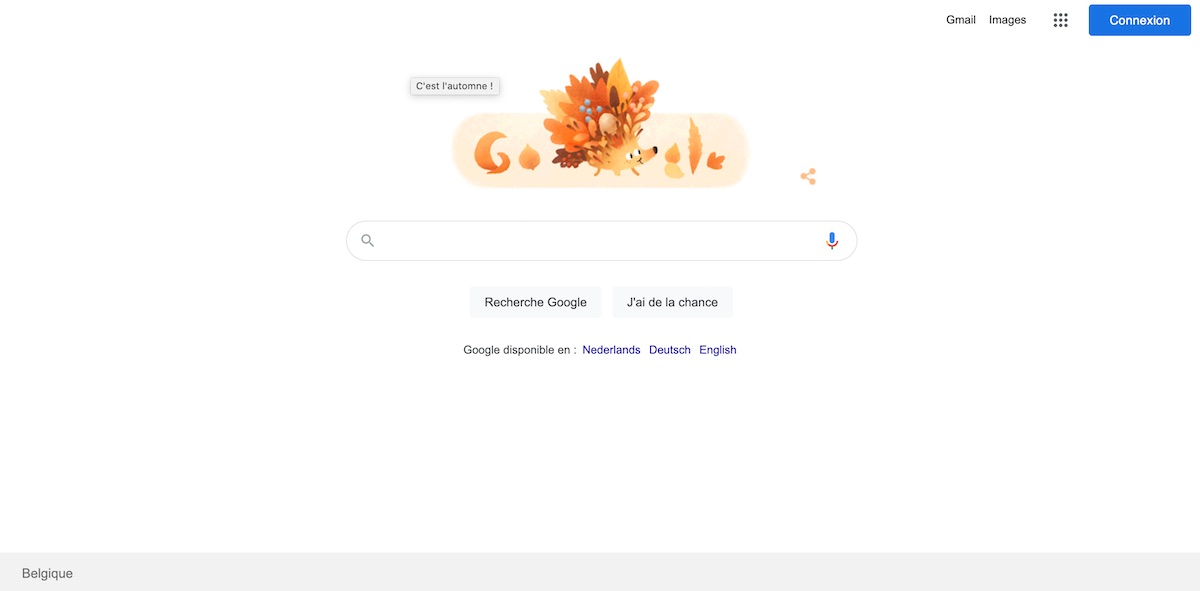Viewport: 1200px width, 591px height.
Task: Switch Google to Deutsch
Action: click(670, 350)
